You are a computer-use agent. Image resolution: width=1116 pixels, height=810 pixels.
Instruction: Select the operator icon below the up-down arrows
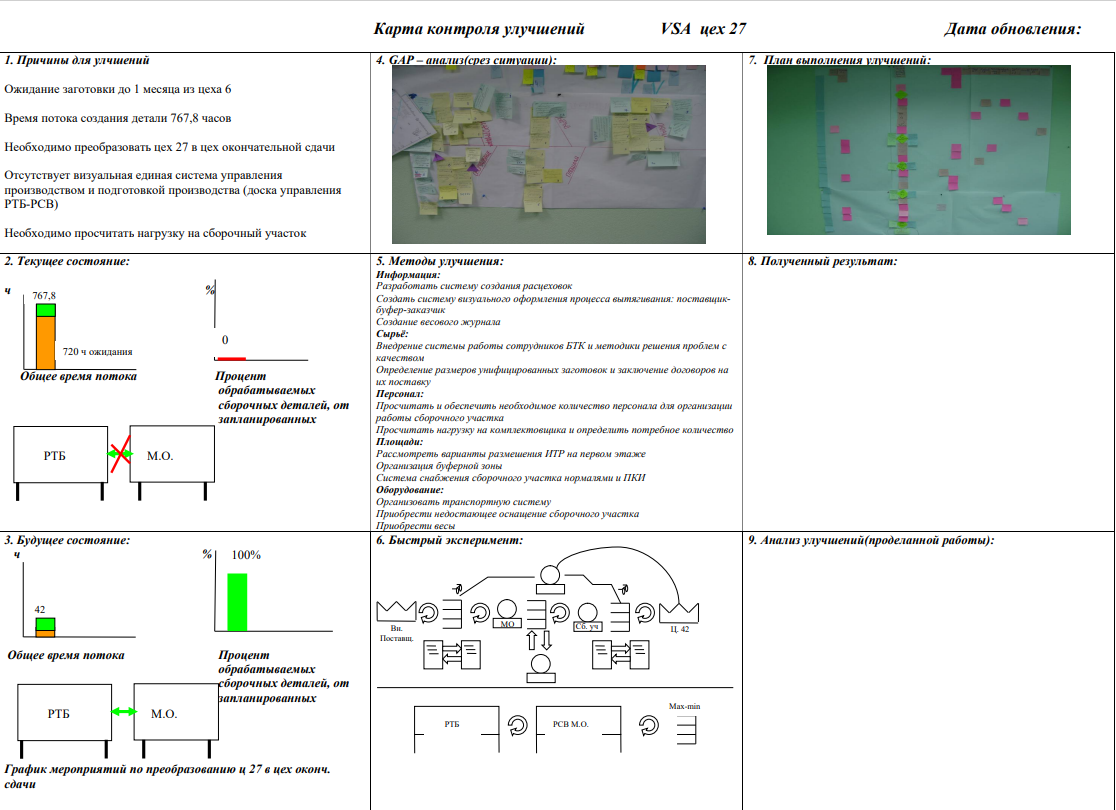(541, 668)
